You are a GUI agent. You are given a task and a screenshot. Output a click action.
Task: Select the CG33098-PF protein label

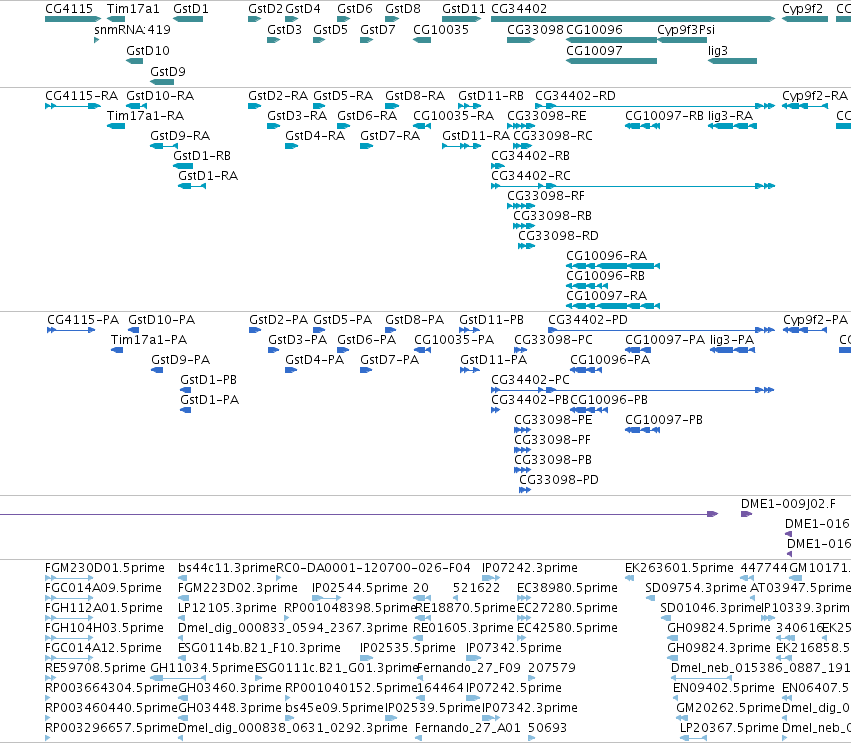click(552, 440)
